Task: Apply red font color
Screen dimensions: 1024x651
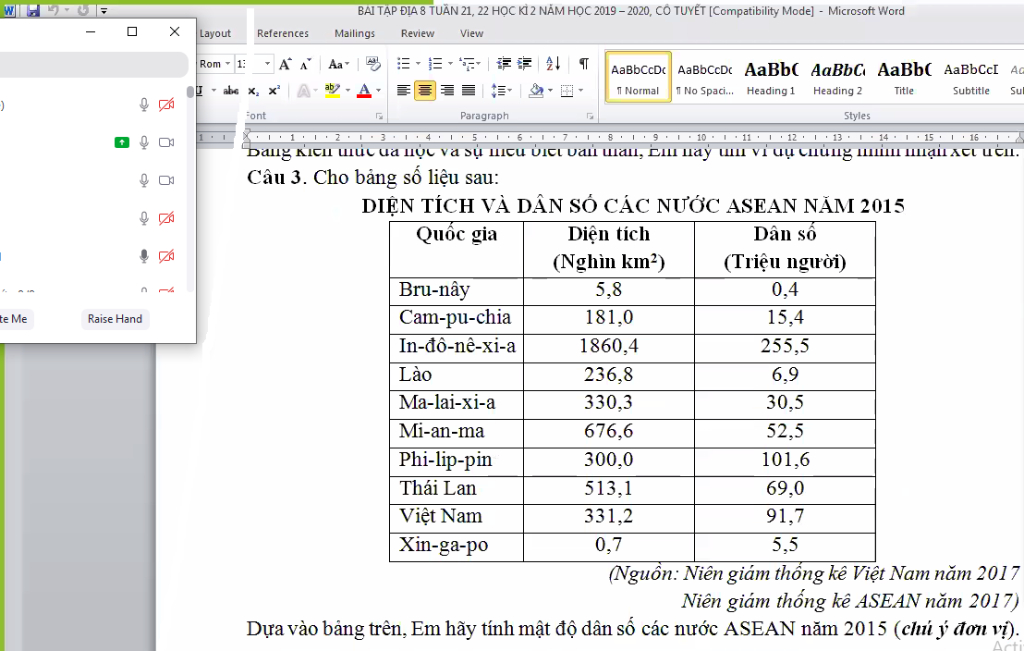Action: tap(364, 91)
